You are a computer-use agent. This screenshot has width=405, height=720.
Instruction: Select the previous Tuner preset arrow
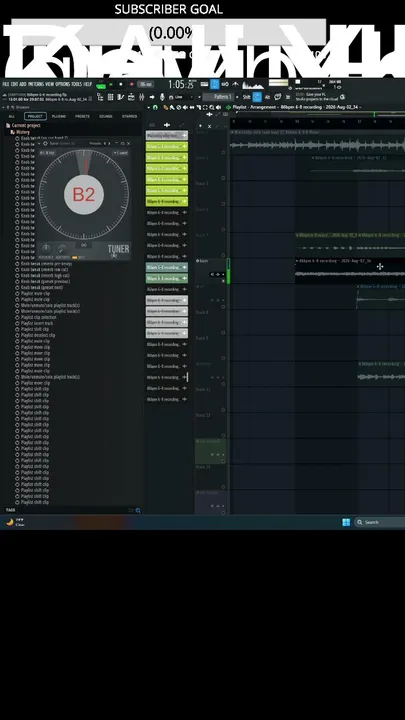point(105,143)
